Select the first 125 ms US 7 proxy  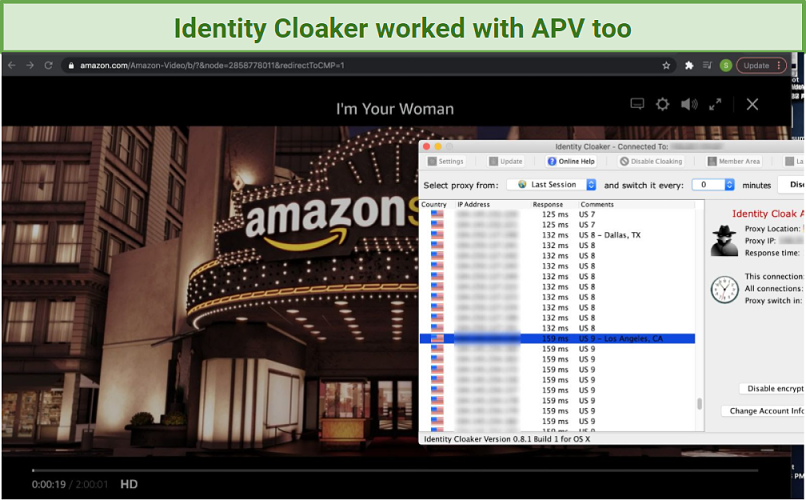click(x=557, y=214)
